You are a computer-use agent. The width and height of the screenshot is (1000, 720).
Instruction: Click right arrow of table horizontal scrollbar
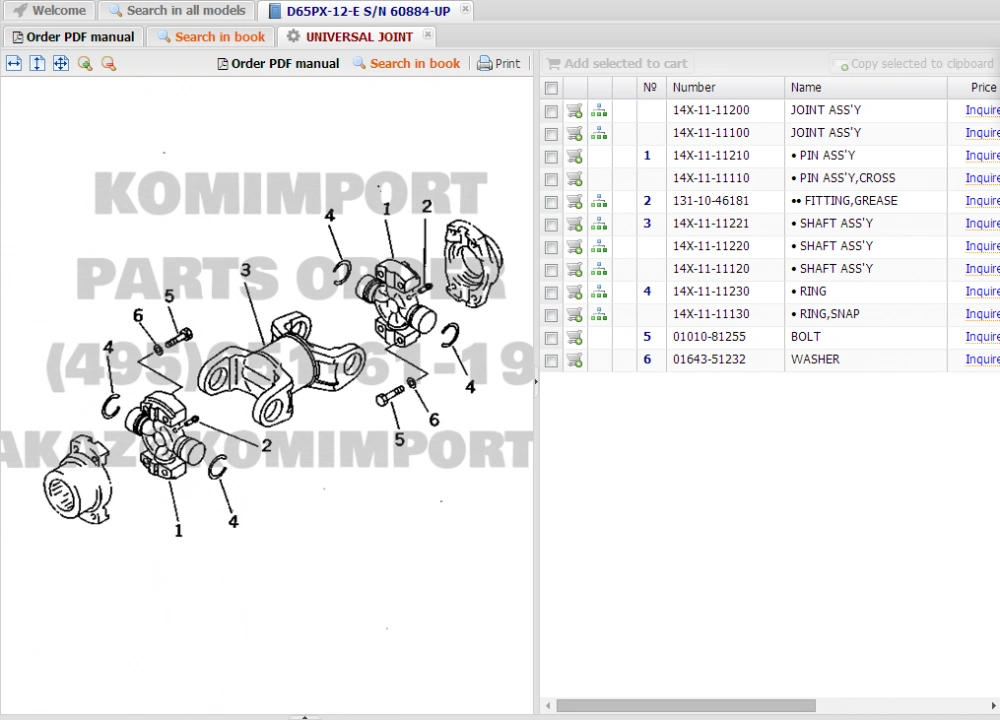[x=993, y=705]
